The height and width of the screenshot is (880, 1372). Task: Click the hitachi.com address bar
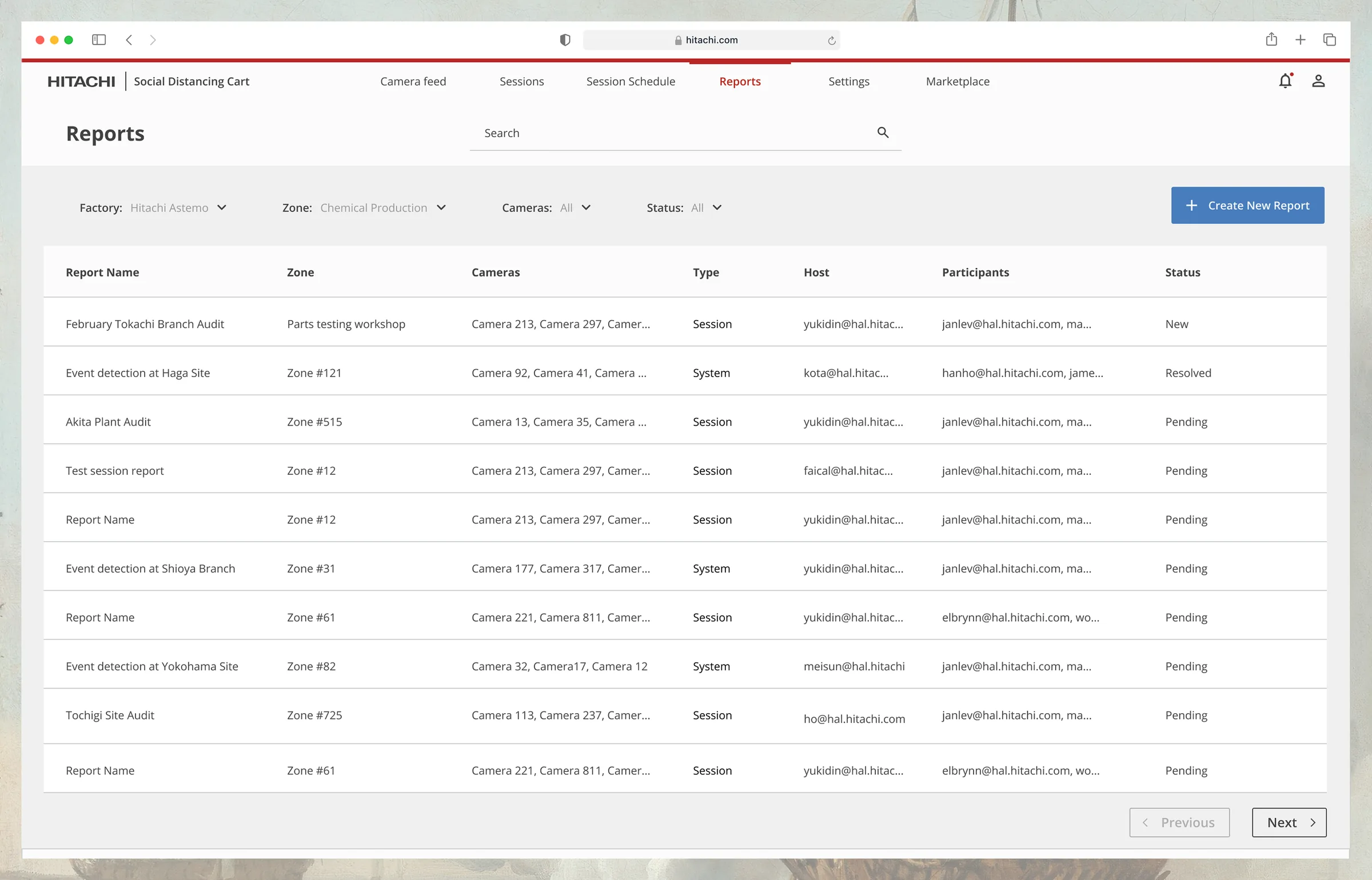point(711,40)
